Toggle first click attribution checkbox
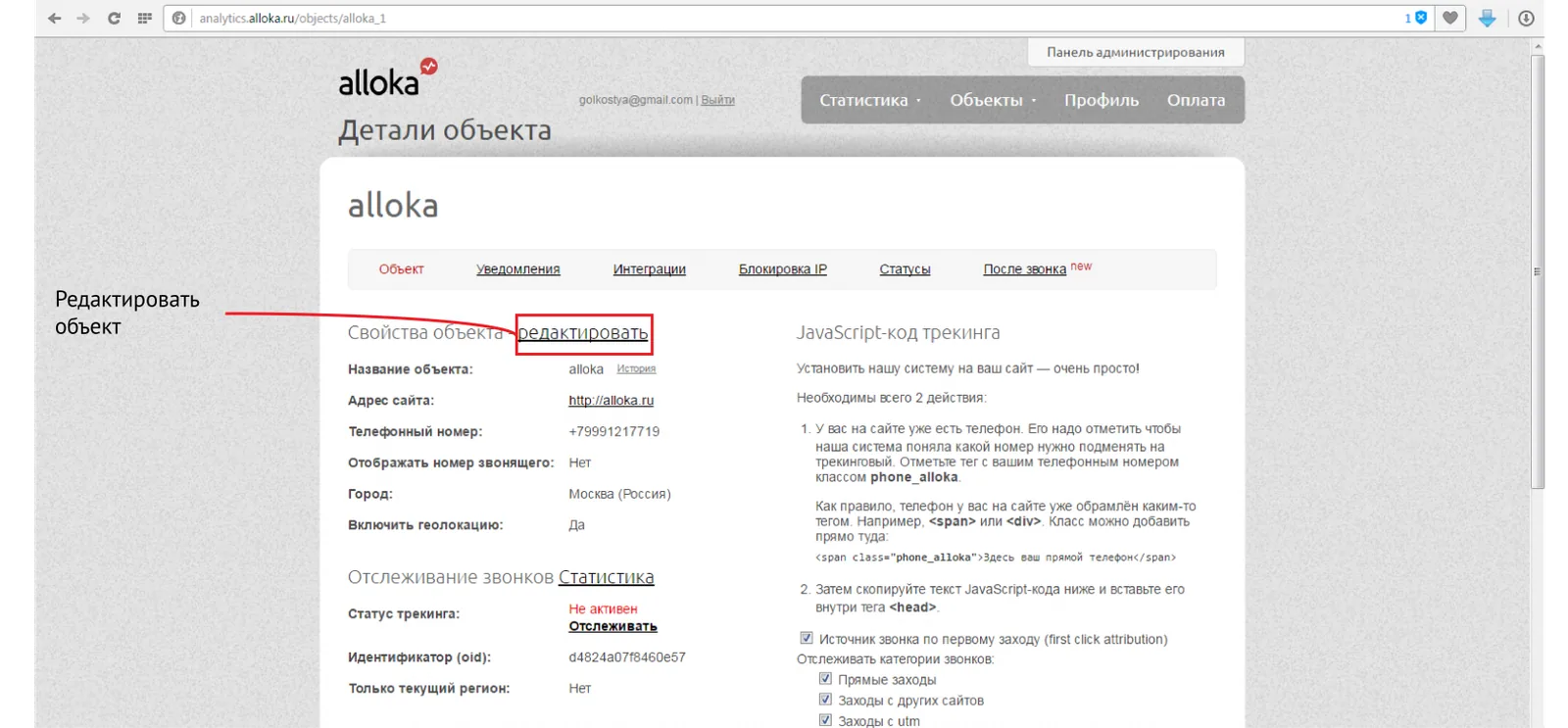1568x728 pixels. click(807, 638)
